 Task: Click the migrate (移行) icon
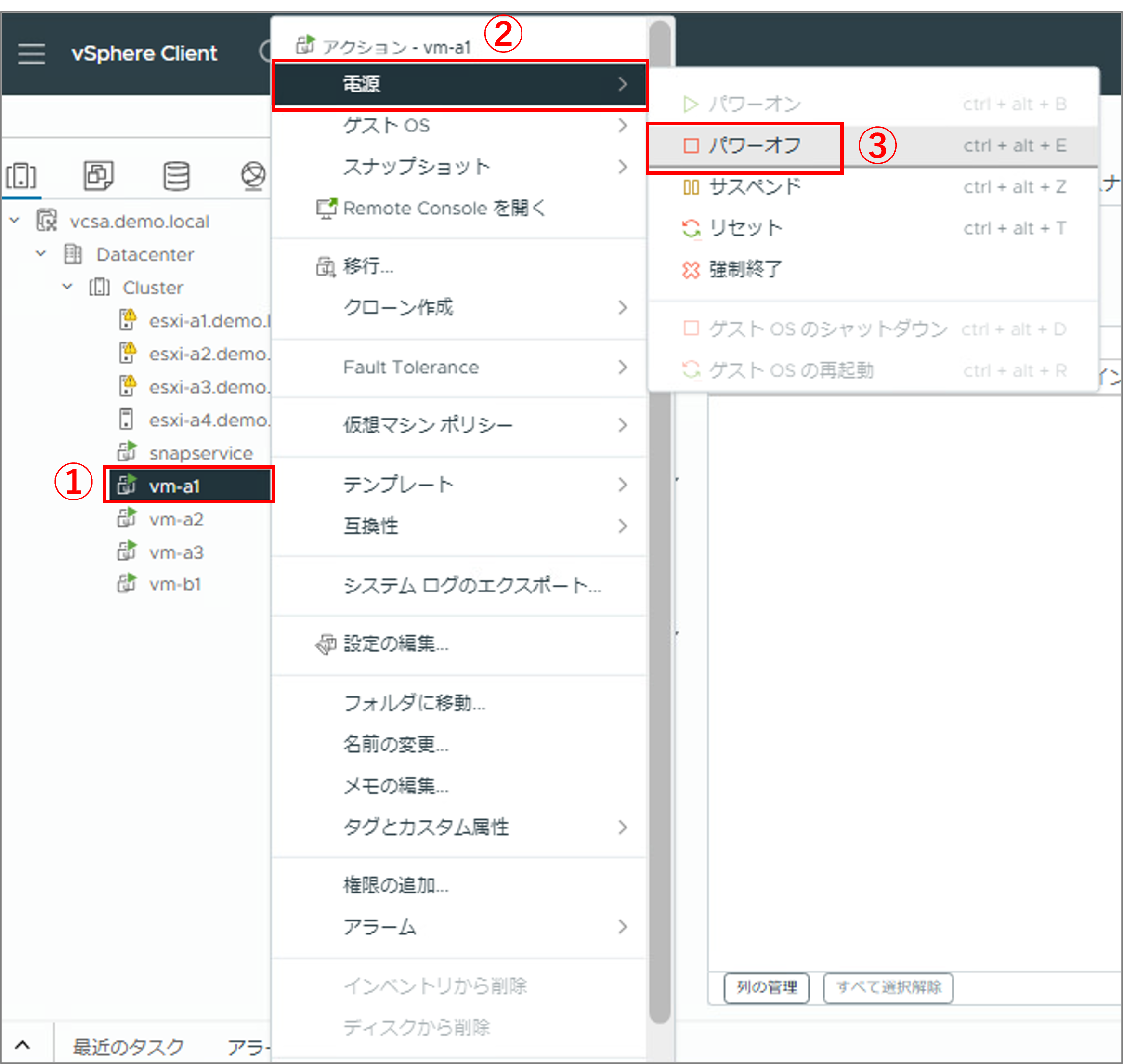click(326, 266)
